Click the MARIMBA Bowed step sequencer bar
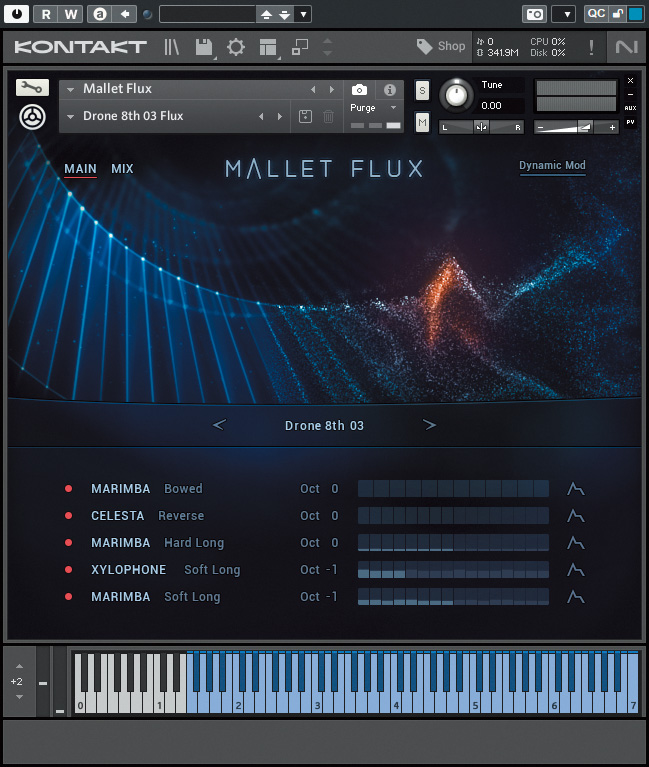The image size is (649, 767). [x=453, y=489]
